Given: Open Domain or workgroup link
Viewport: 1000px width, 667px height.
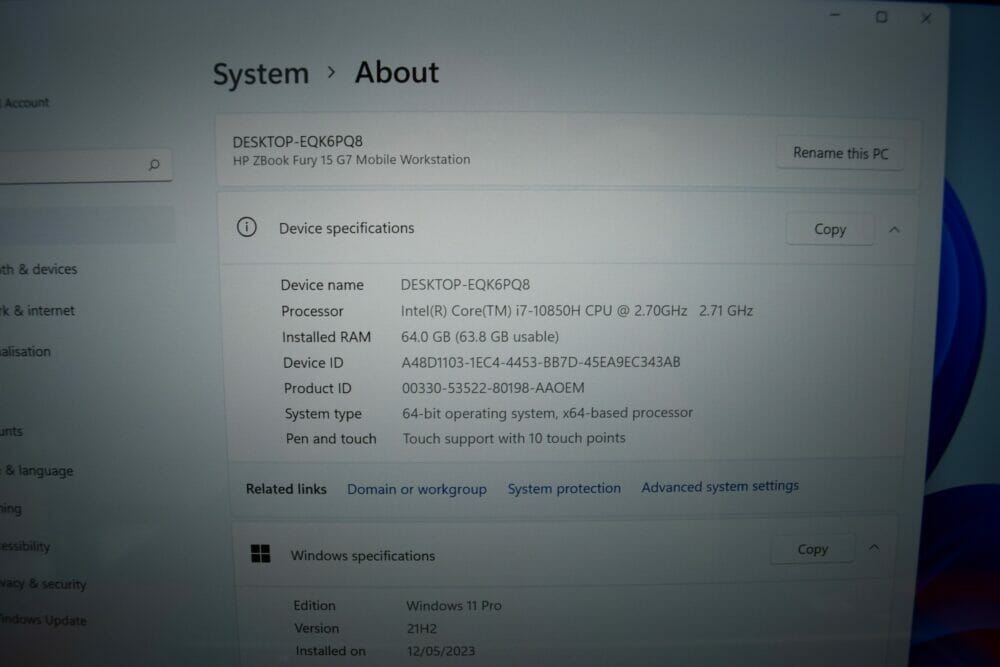Looking at the screenshot, I should pyautogui.click(x=416, y=489).
